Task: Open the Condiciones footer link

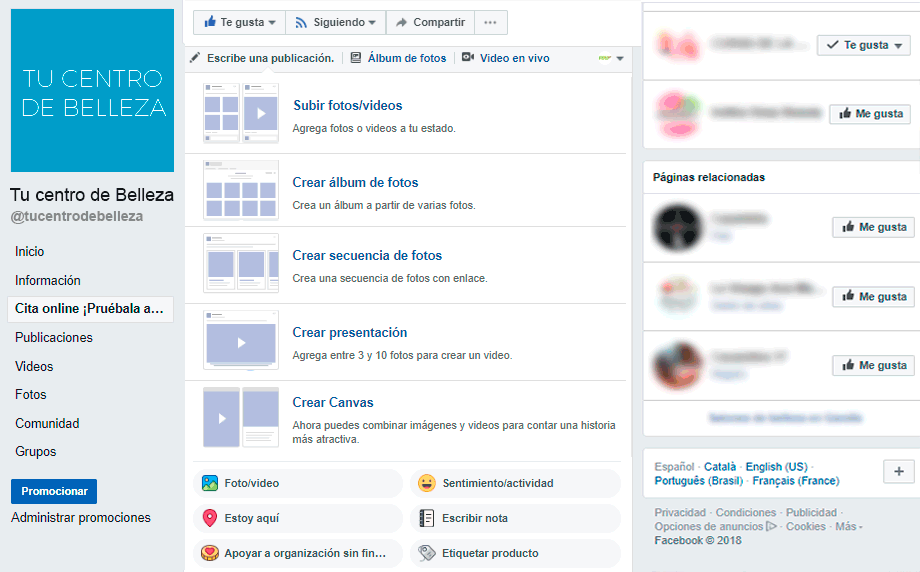Action: coord(746,513)
